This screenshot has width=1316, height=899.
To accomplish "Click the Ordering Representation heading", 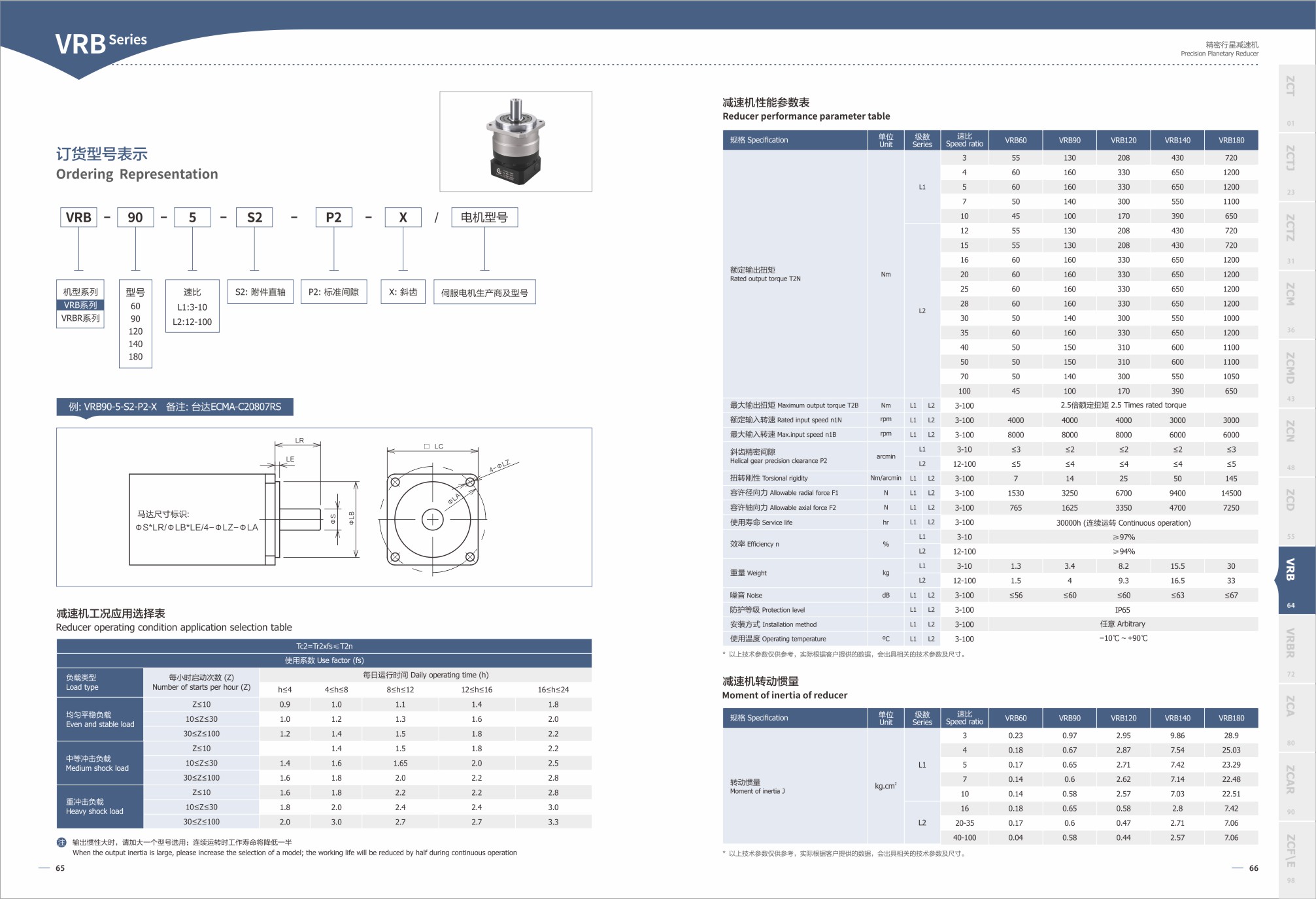I will pos(137,174).
